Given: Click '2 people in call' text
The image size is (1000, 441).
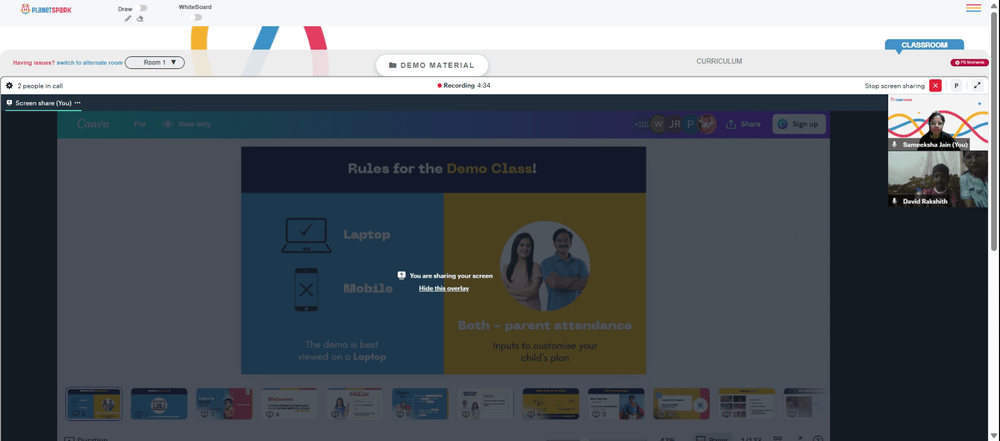Looking at the screenshot, I should (x=40, y=86).
